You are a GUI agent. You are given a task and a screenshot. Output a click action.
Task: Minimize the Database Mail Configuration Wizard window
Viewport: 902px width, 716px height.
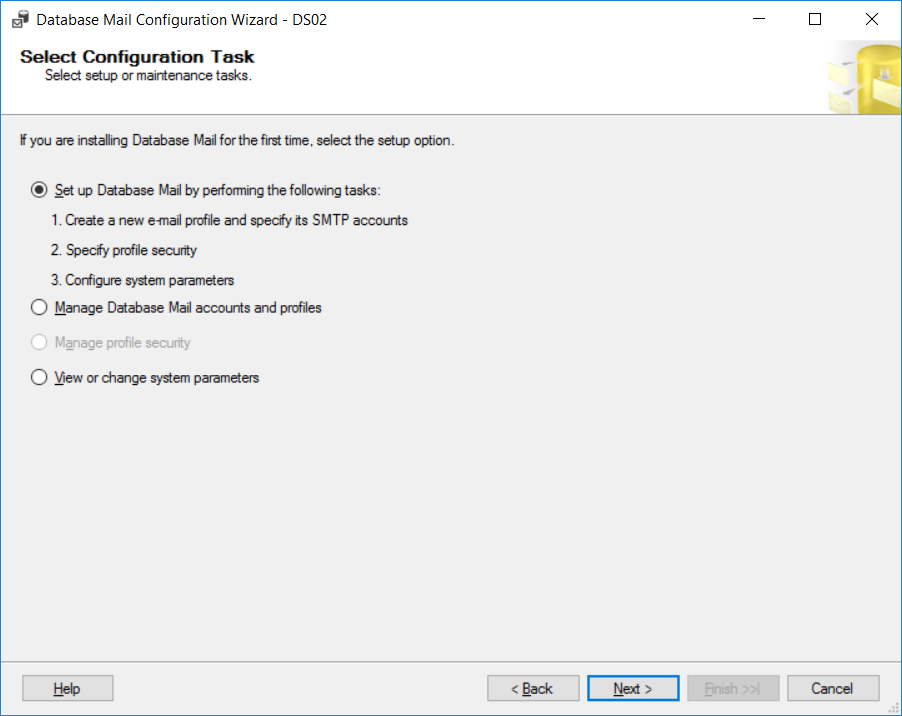point(759,19)
